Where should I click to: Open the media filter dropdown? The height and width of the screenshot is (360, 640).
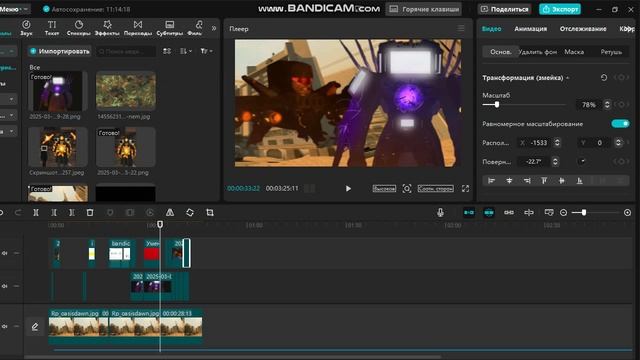point(207,51)
